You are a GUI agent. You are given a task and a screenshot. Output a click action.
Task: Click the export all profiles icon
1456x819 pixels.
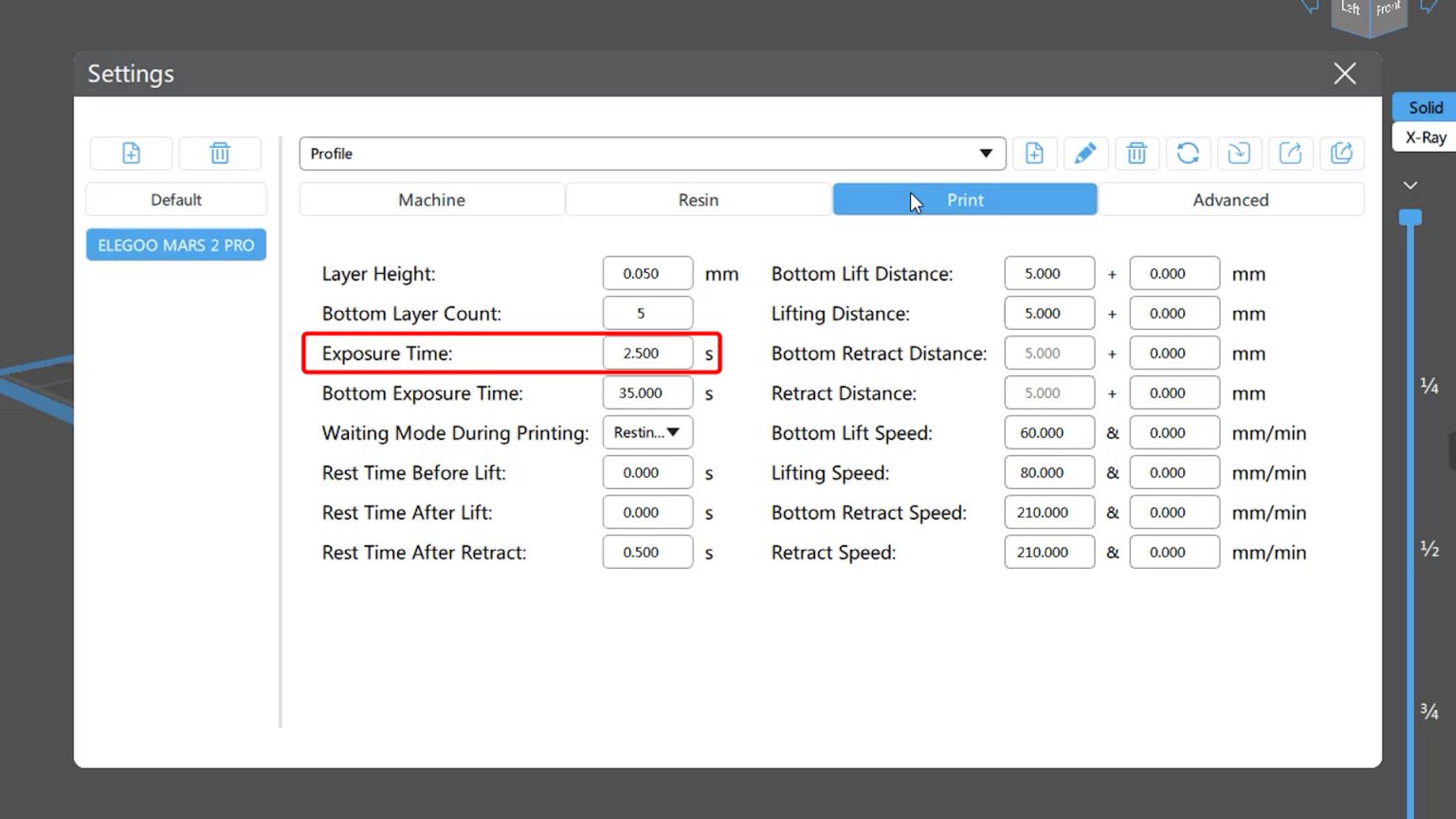point(1341,154)
